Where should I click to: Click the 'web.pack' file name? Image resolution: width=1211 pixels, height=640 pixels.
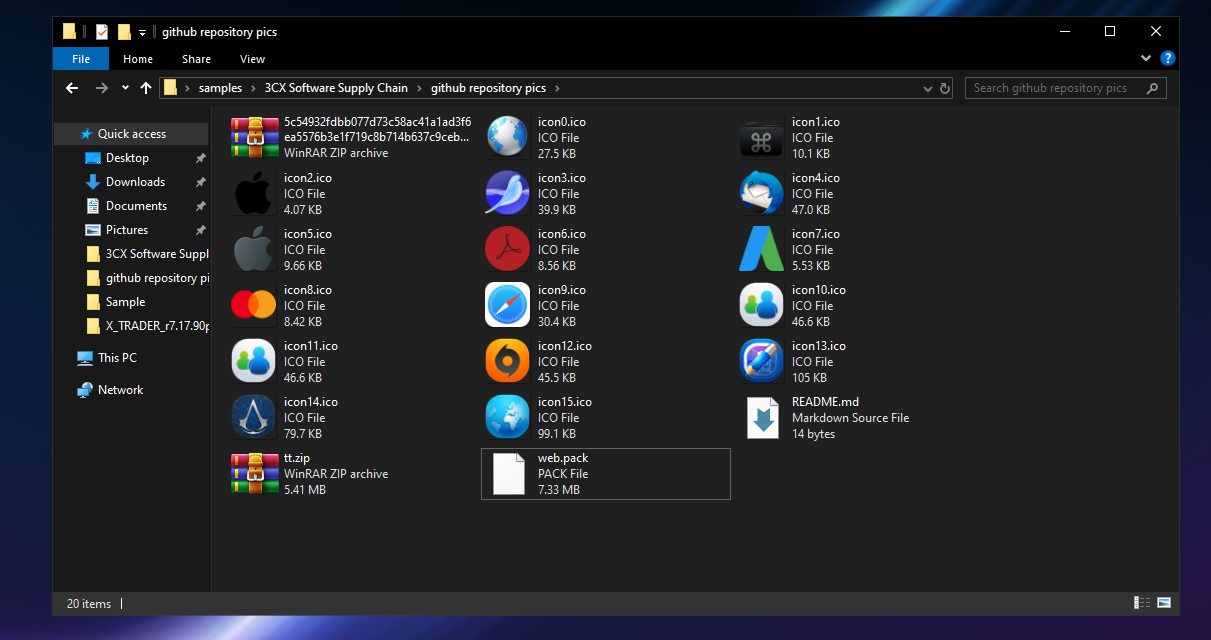563,458
